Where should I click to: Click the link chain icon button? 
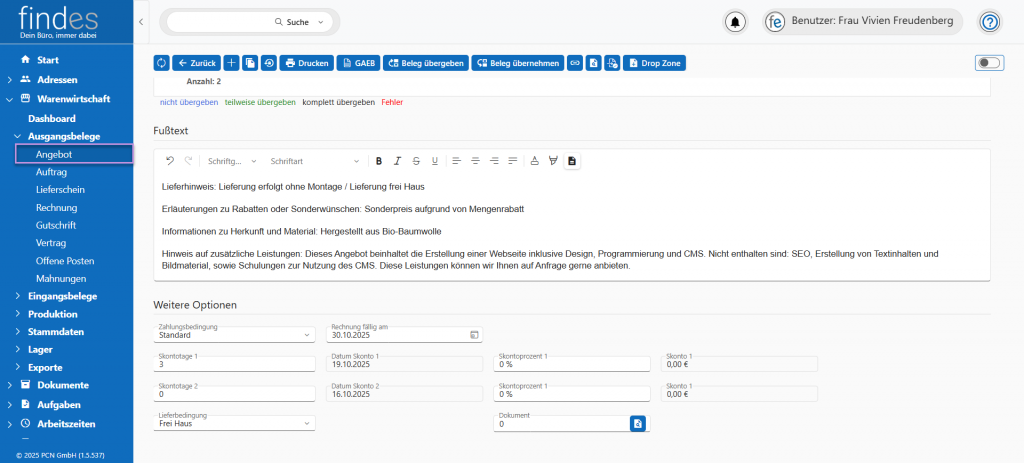[x=575, y=63]
